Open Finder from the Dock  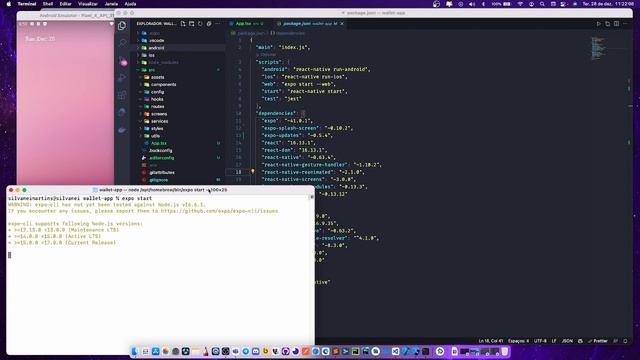pos(135,351)
